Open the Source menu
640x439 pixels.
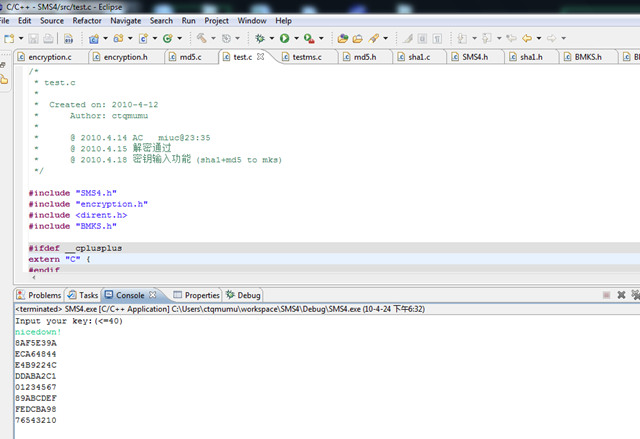click(x=52, y=21)
